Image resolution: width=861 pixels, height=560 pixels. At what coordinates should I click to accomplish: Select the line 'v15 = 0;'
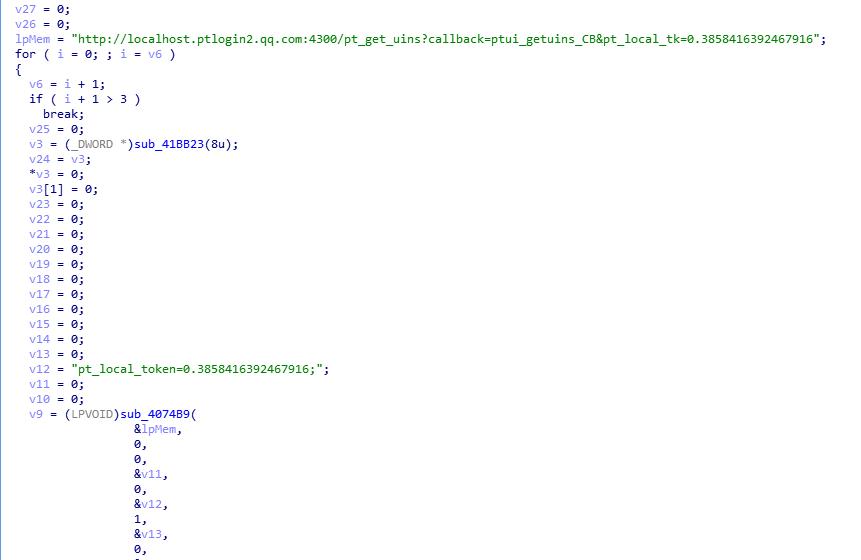coord(57,324)
